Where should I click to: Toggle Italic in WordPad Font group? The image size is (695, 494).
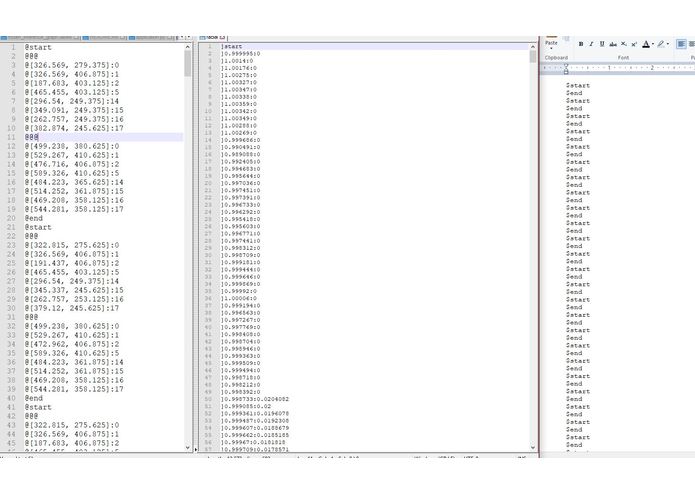(591, 44)
